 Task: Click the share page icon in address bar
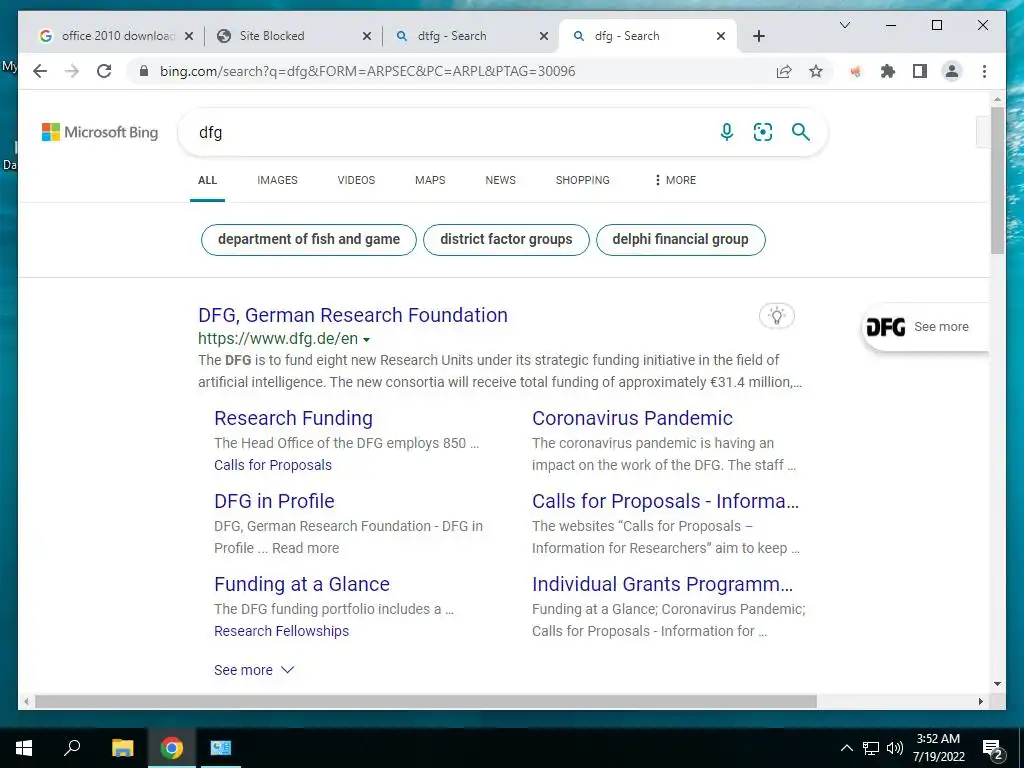tap(784, 71)
